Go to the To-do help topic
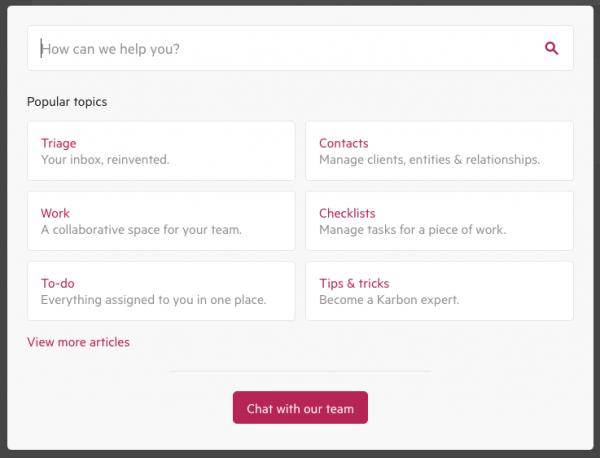 [x=57, y=283]
